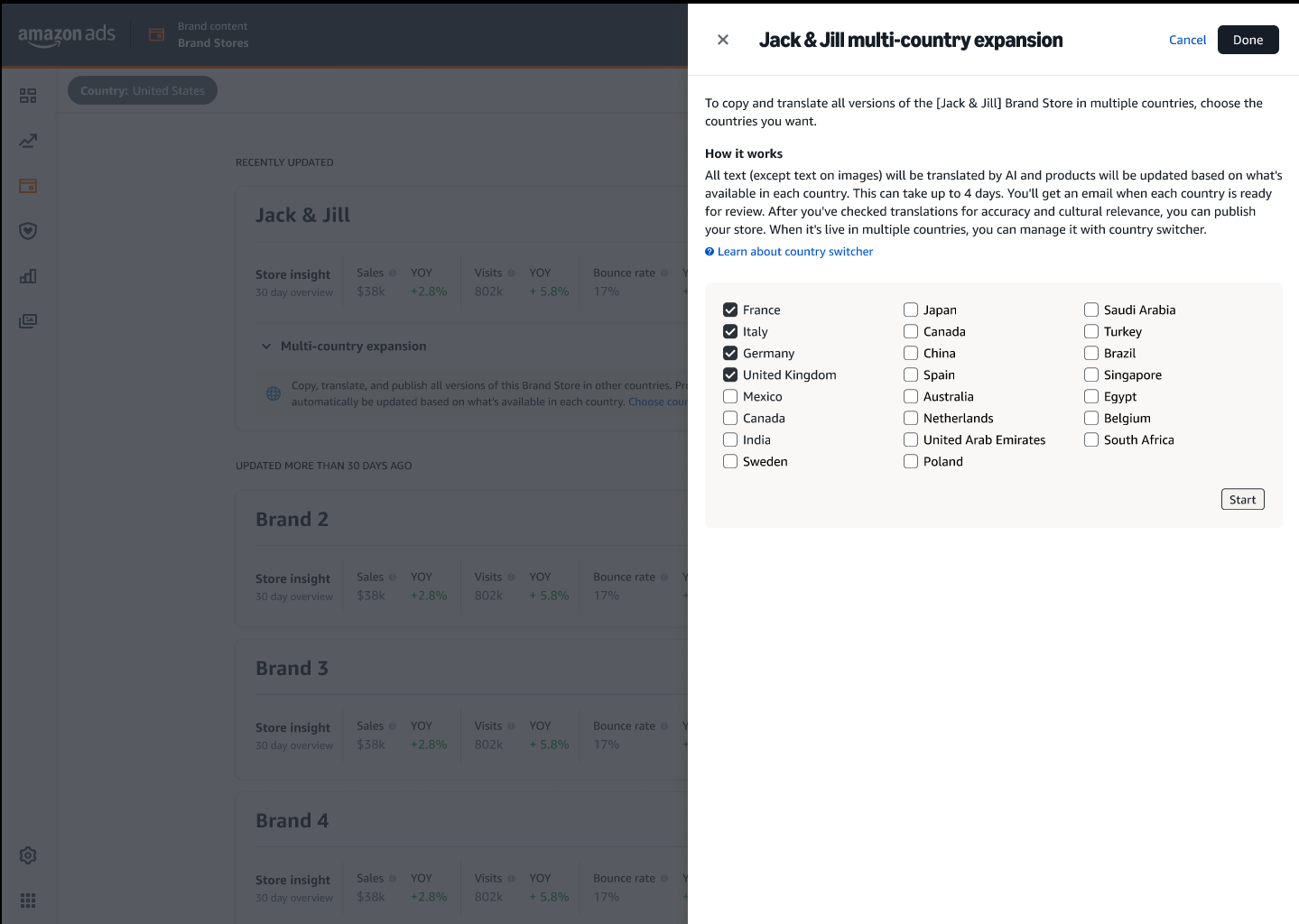Open settings gear in the sidebar
The image size is (1299, 924).
[x=28, y=855]
